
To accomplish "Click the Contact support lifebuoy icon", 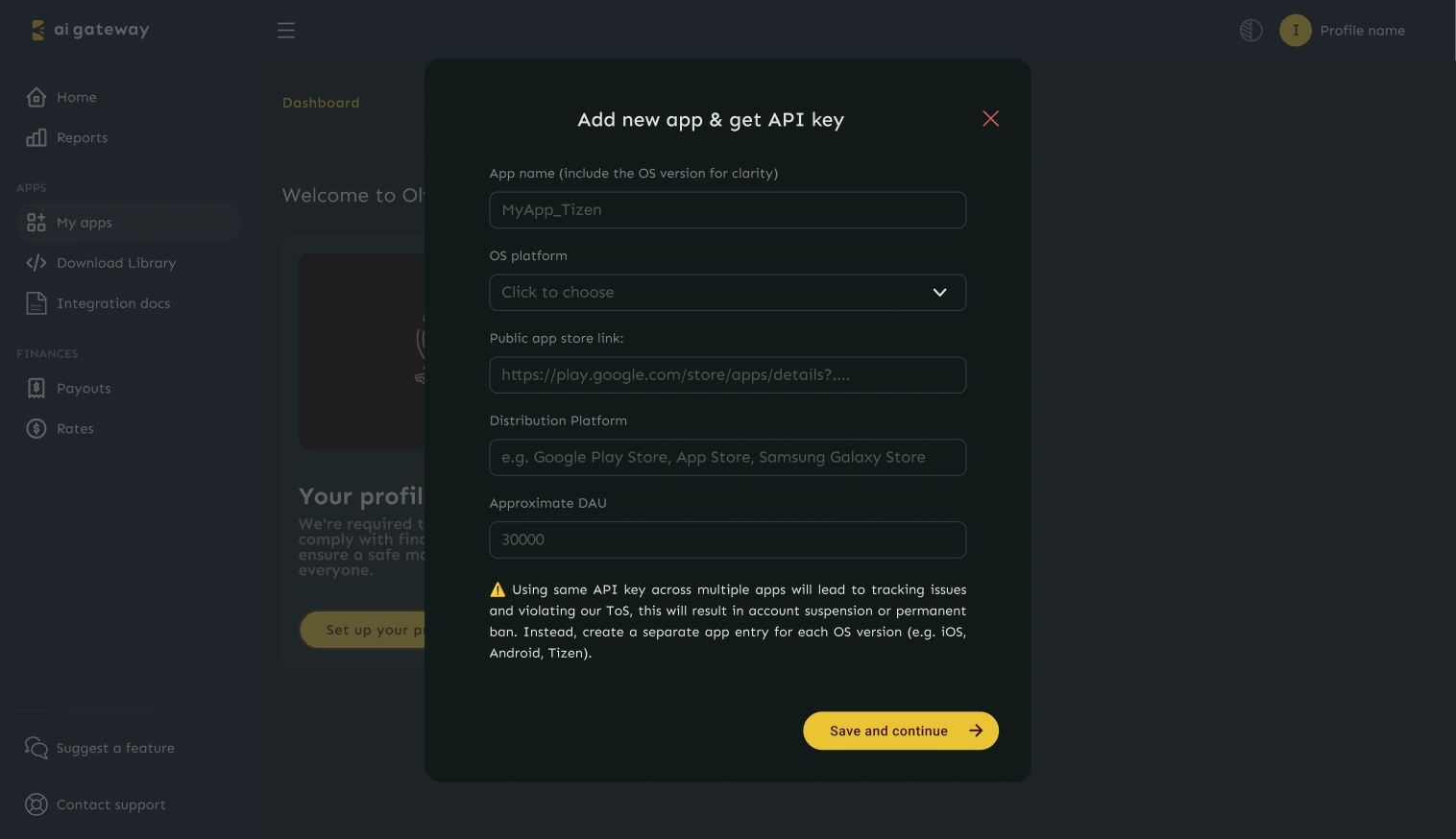I will (36, 804).
